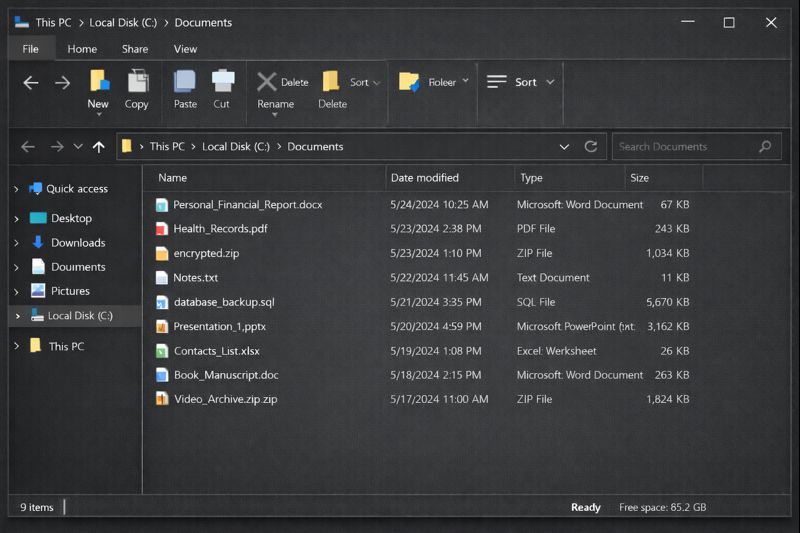
Task: Open the address bar history dropdown
Action: click(x=565, y=146)
